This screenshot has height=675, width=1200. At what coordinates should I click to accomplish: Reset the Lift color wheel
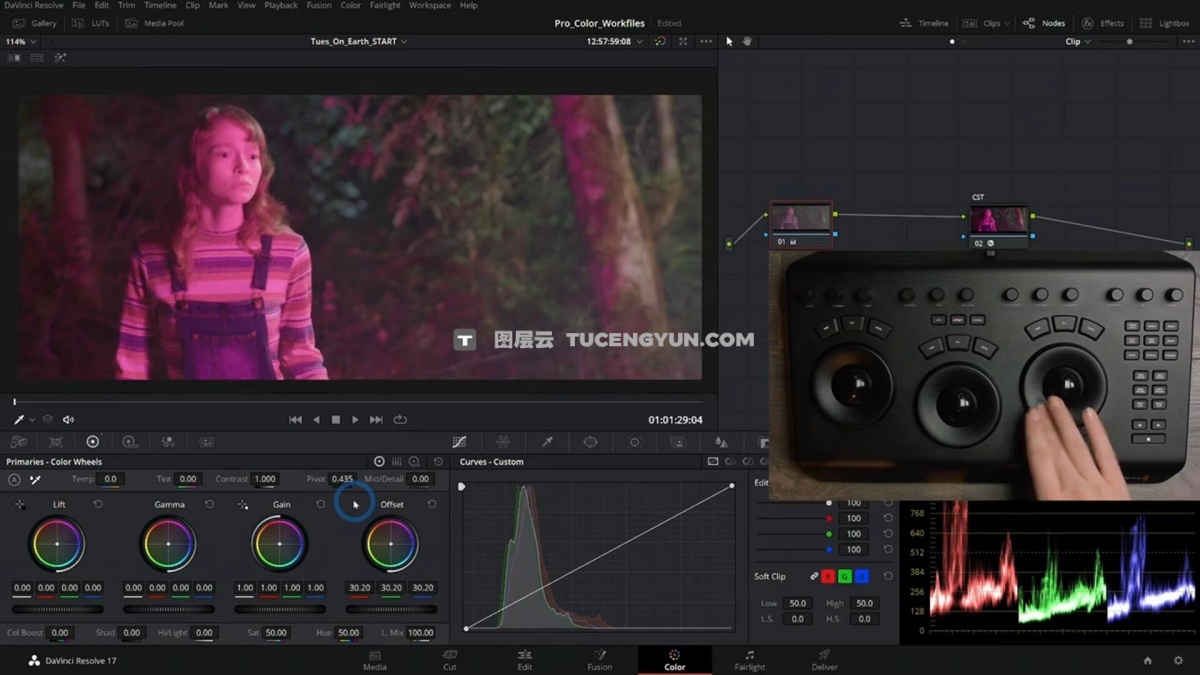click(x=98, y=504)
